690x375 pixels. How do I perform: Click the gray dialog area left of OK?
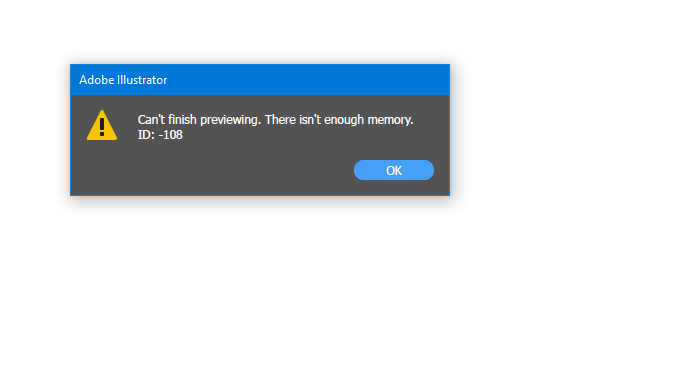click(242, 170)
